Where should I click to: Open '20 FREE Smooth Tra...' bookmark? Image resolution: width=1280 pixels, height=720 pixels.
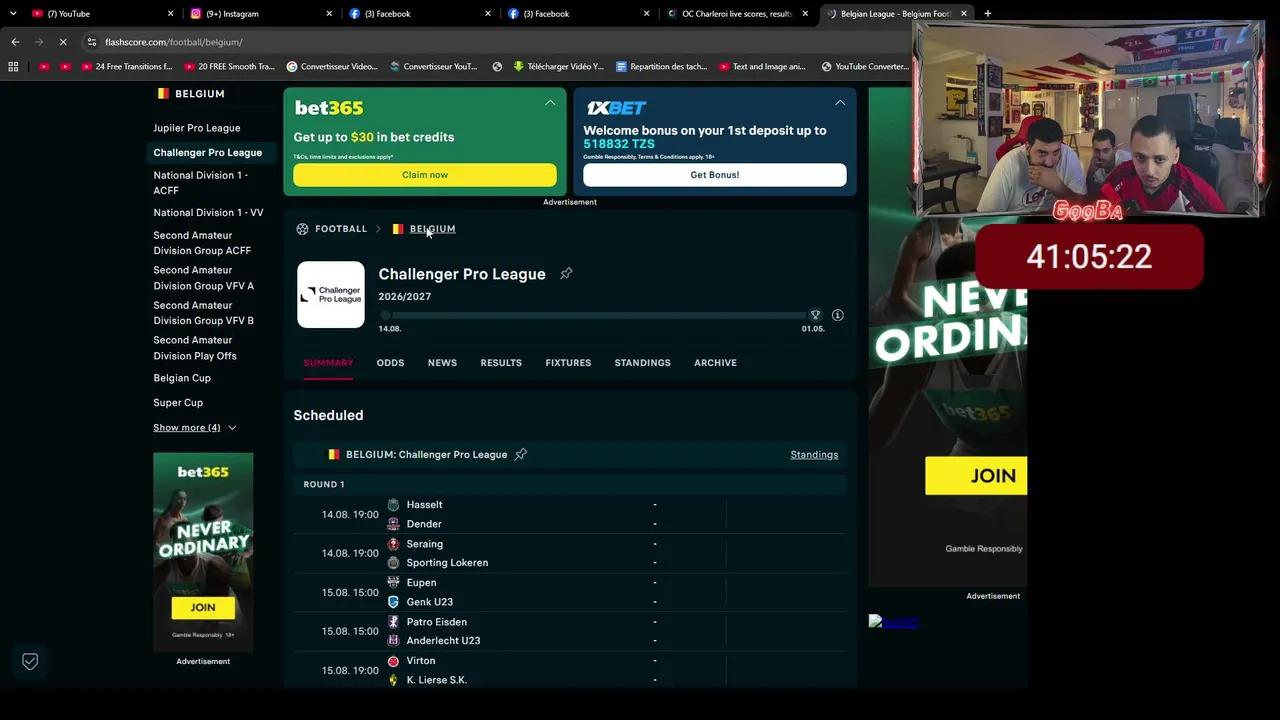pyautogui.click(x=229, y=67)
